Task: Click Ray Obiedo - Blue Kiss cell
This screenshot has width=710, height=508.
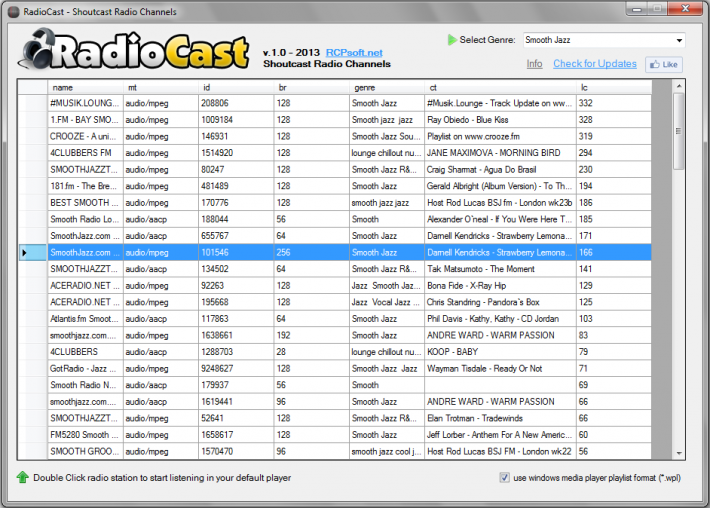Action: [500, 120]
